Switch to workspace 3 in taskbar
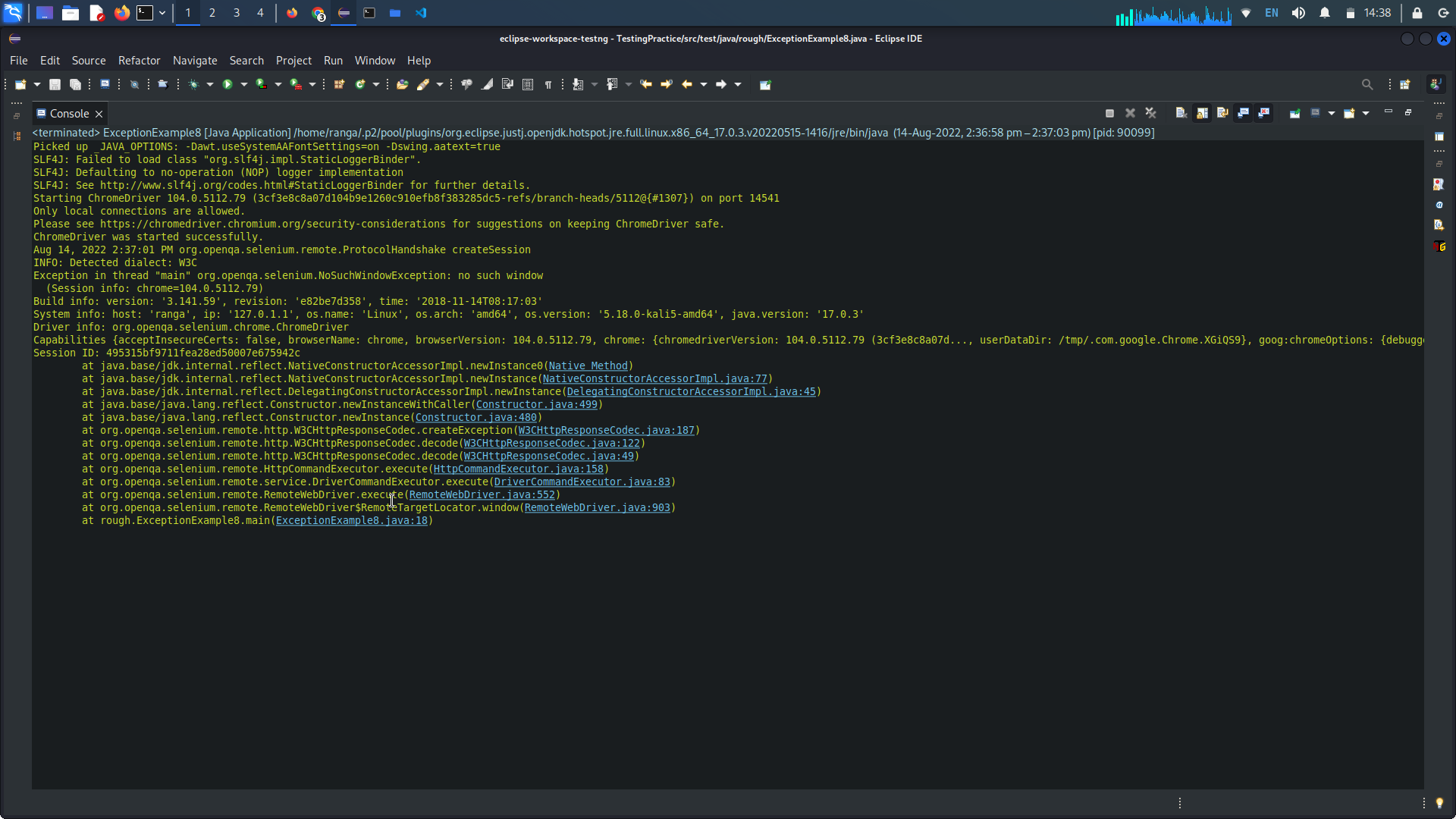 tap(237, 13)
